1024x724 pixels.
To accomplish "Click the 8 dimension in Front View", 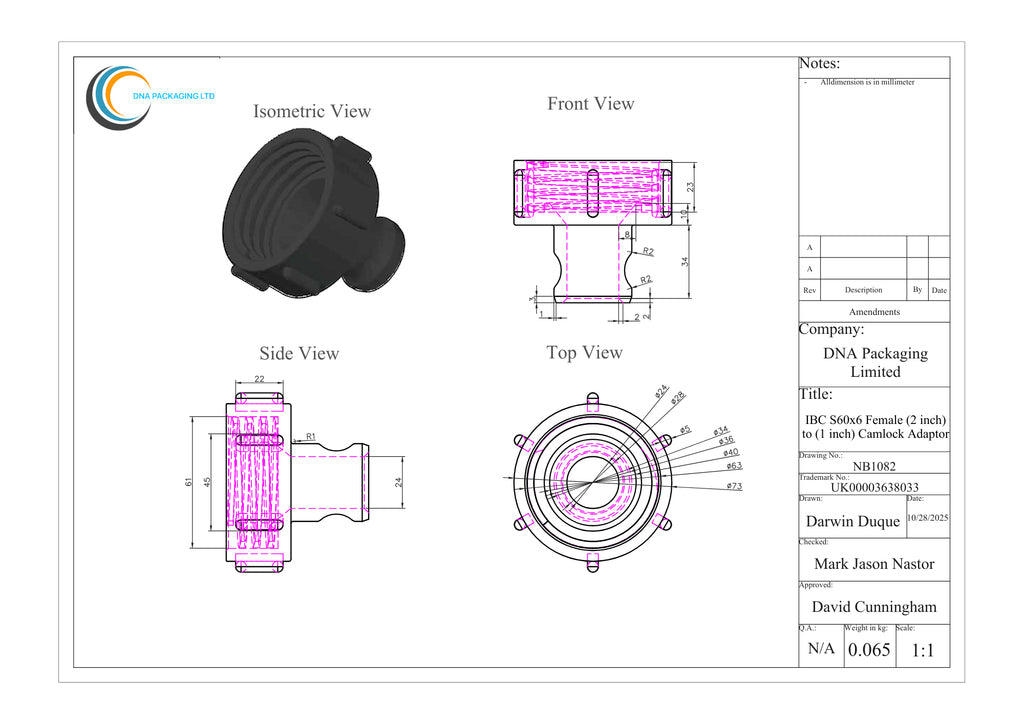I will pos(628,234).
